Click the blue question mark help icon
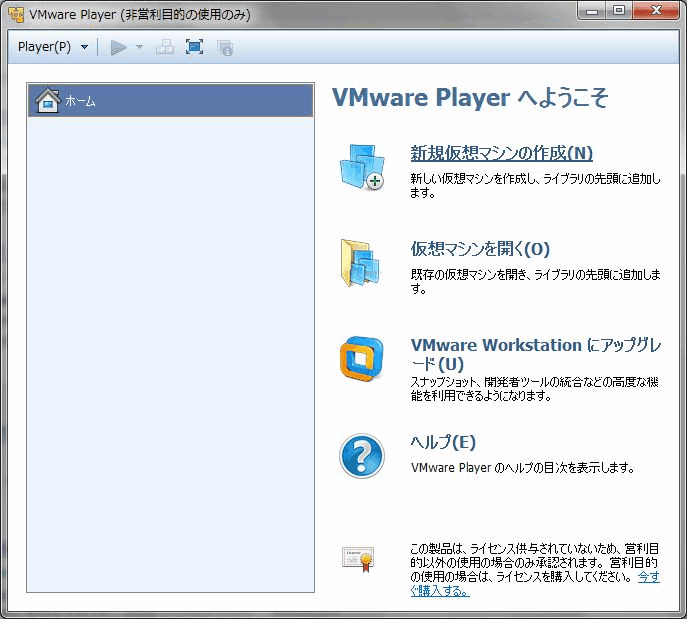687x619 pixels. tap(362, 456)
